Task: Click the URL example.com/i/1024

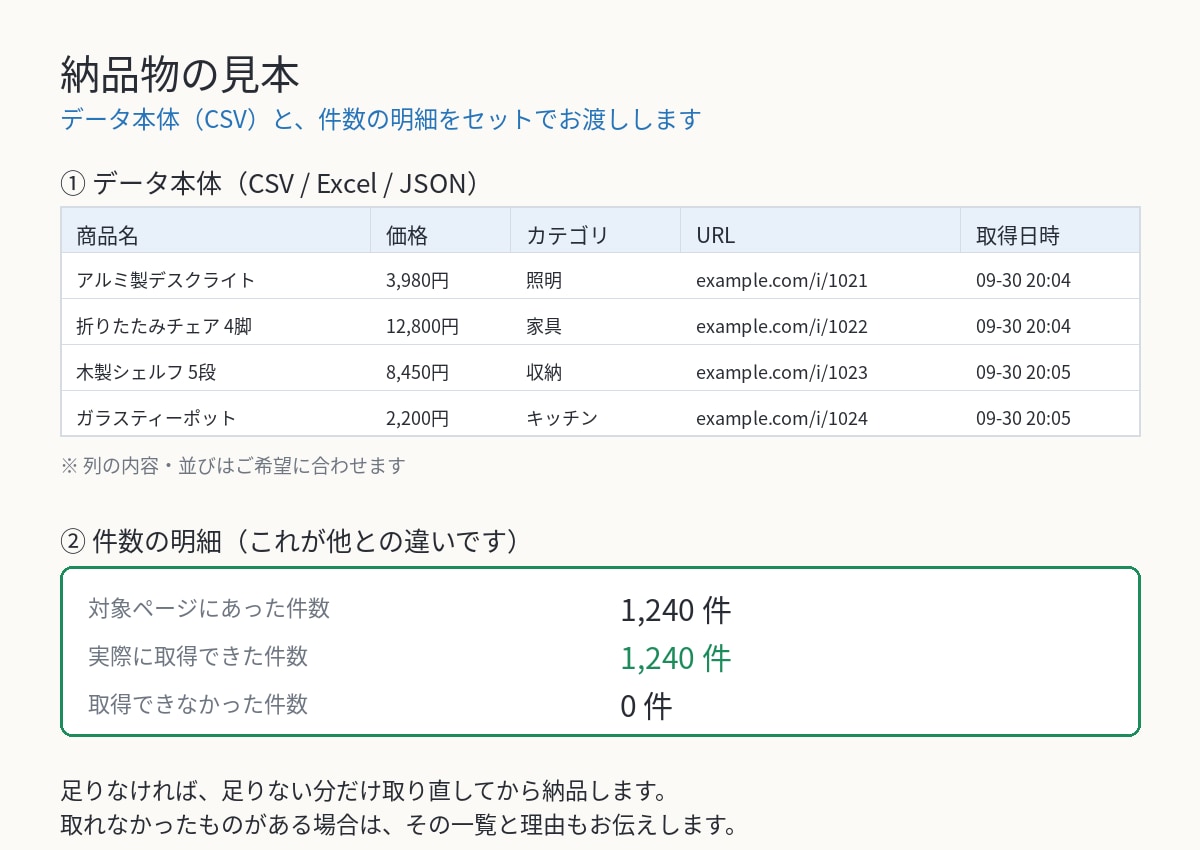Action: coord(782,418)
